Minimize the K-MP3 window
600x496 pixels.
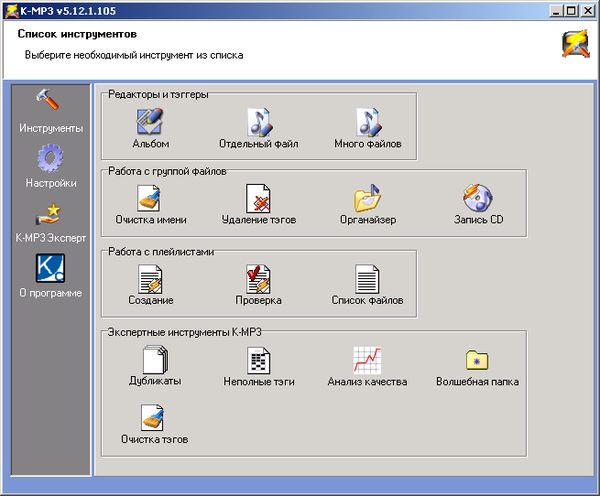tap(556, 11)
